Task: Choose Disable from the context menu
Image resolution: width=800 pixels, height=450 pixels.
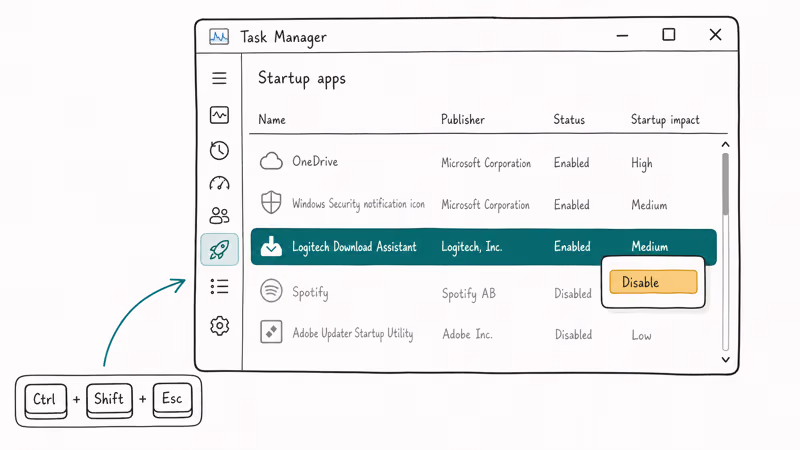Action: pyautogui.click(x=653, y=282)
